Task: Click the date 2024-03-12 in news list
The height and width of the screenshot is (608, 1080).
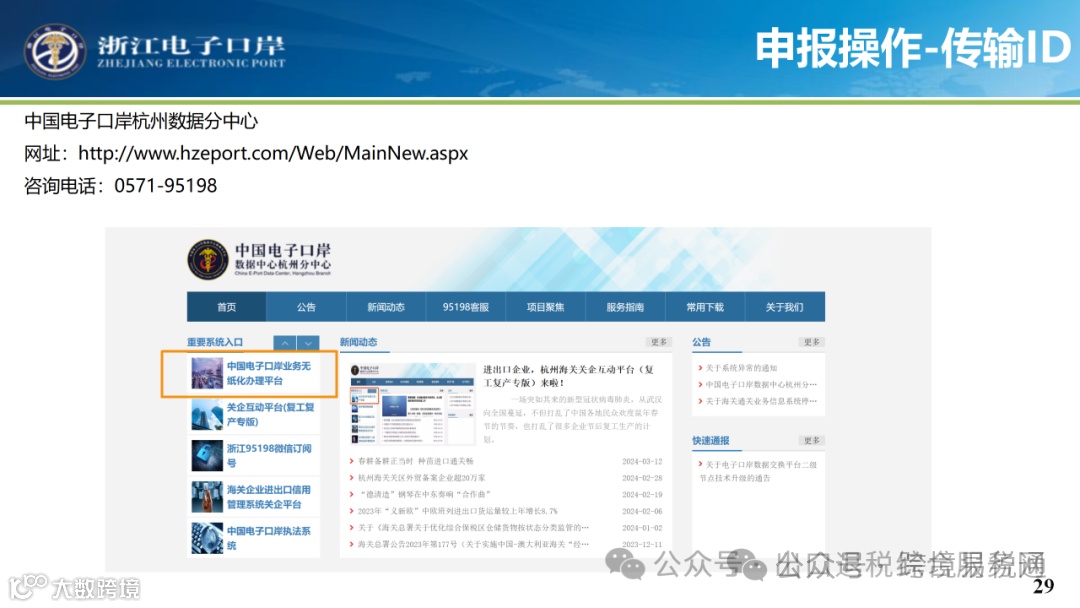Action: point(642,461)
